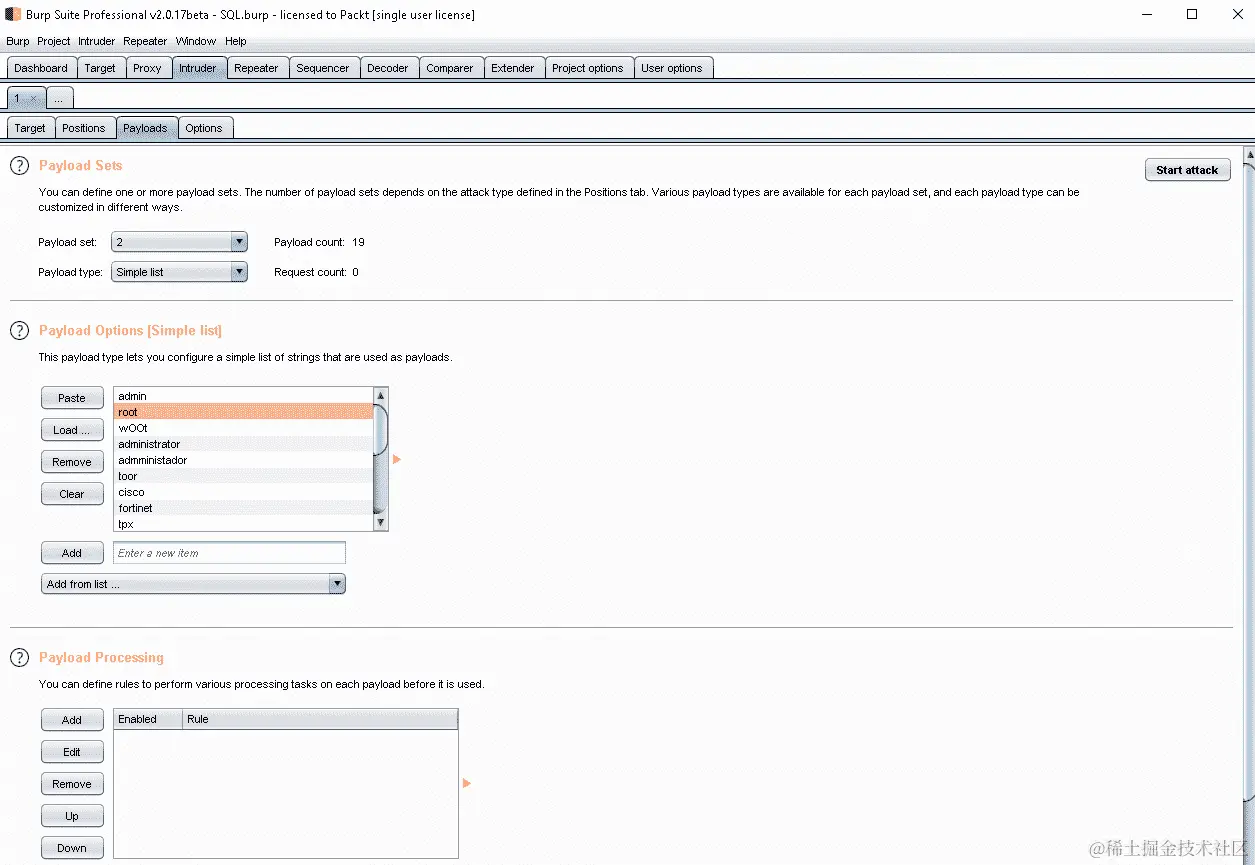The height and width of the screenshot is (865, 1255).
Task: Select 'fortinet' in payload list
Action: 243,508
